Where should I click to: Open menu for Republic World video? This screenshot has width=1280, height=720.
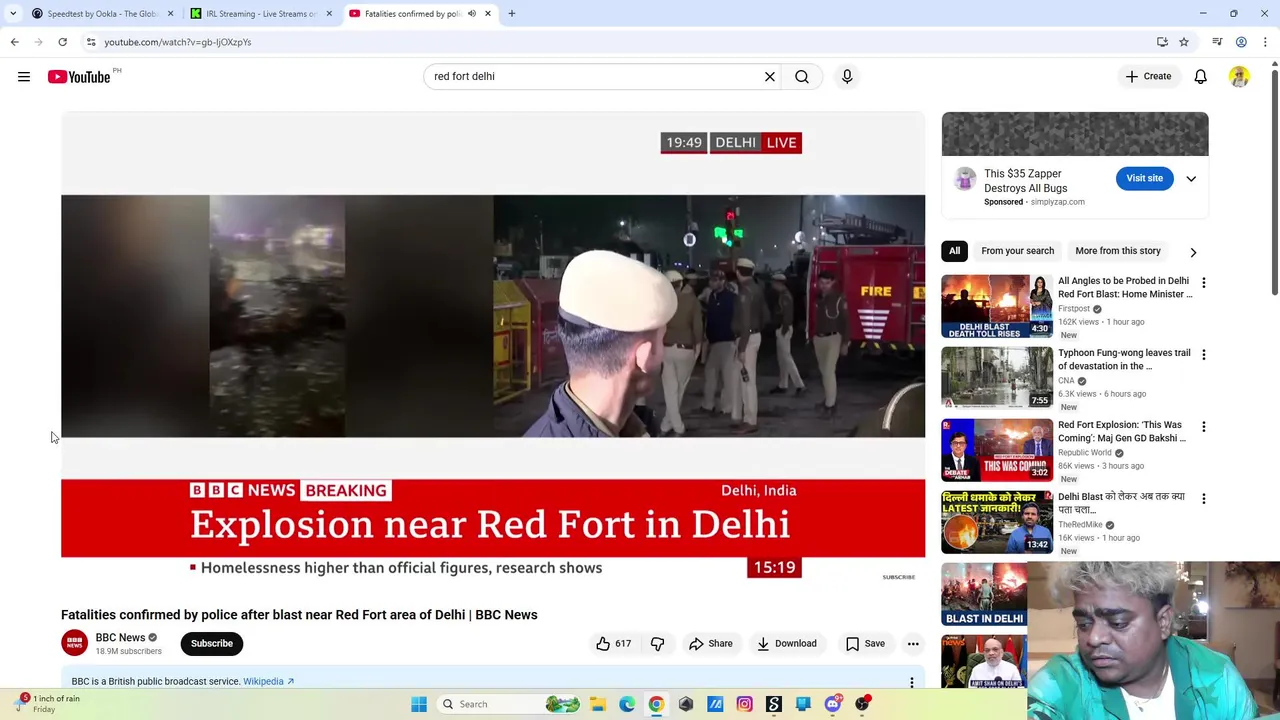click(1203, 427)
